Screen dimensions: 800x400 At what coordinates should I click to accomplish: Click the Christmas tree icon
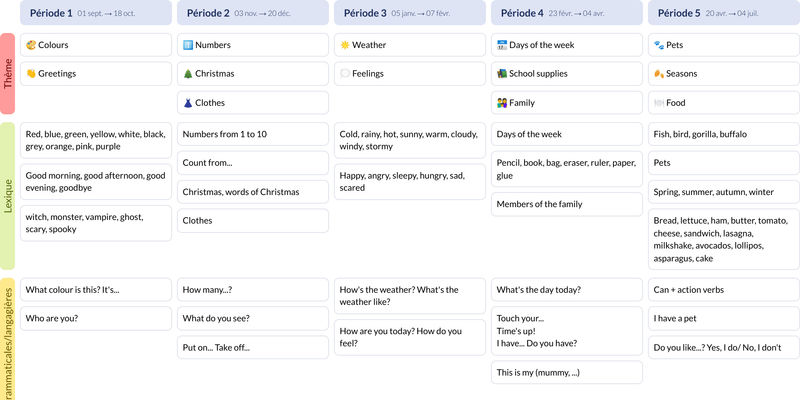(x=188, y=73)
